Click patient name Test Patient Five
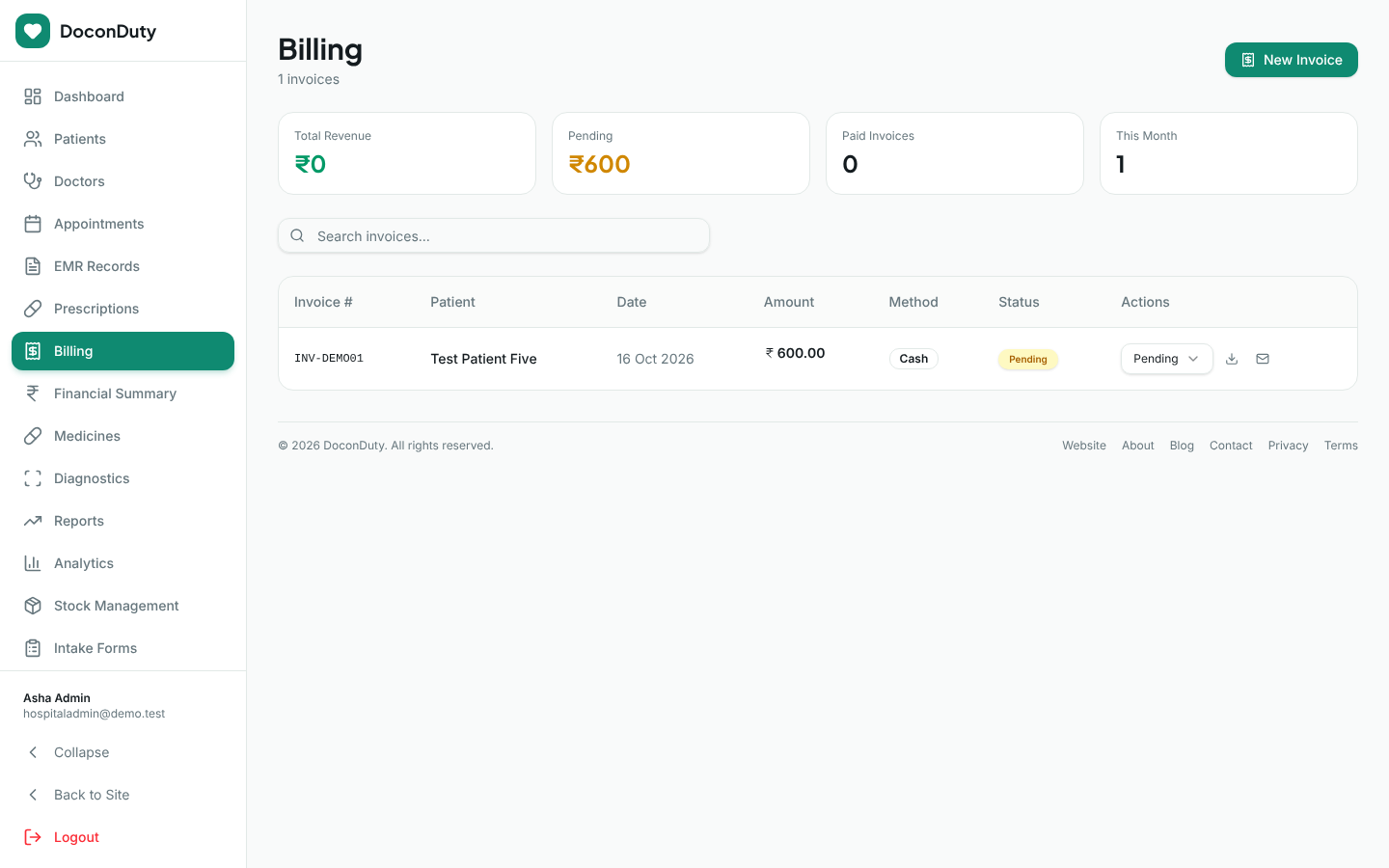Viewport: 1389px width, 868px height. pyautogui.click(x=483, y=359)
